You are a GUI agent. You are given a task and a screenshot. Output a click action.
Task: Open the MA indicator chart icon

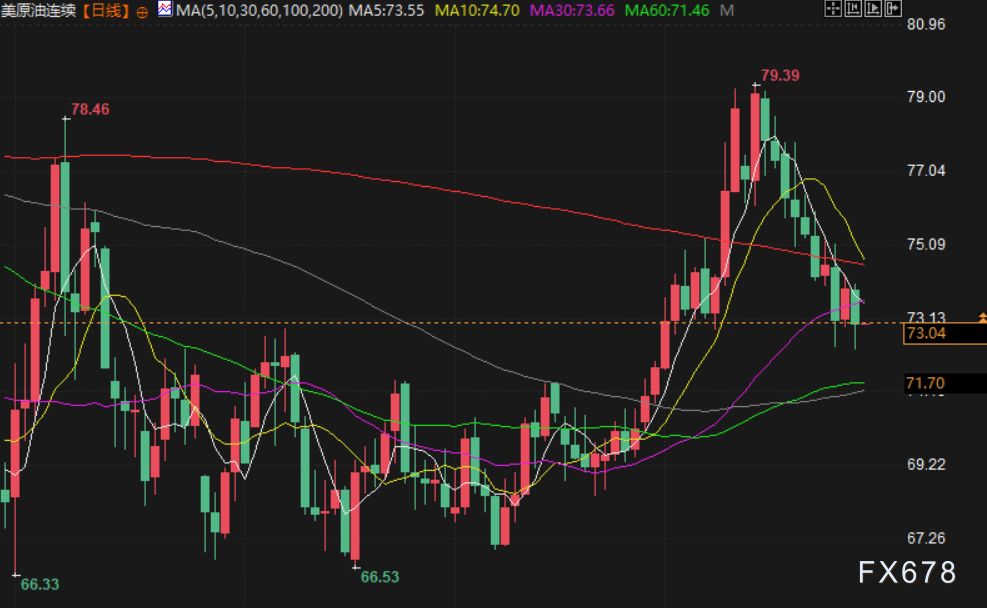pos(164,11)
